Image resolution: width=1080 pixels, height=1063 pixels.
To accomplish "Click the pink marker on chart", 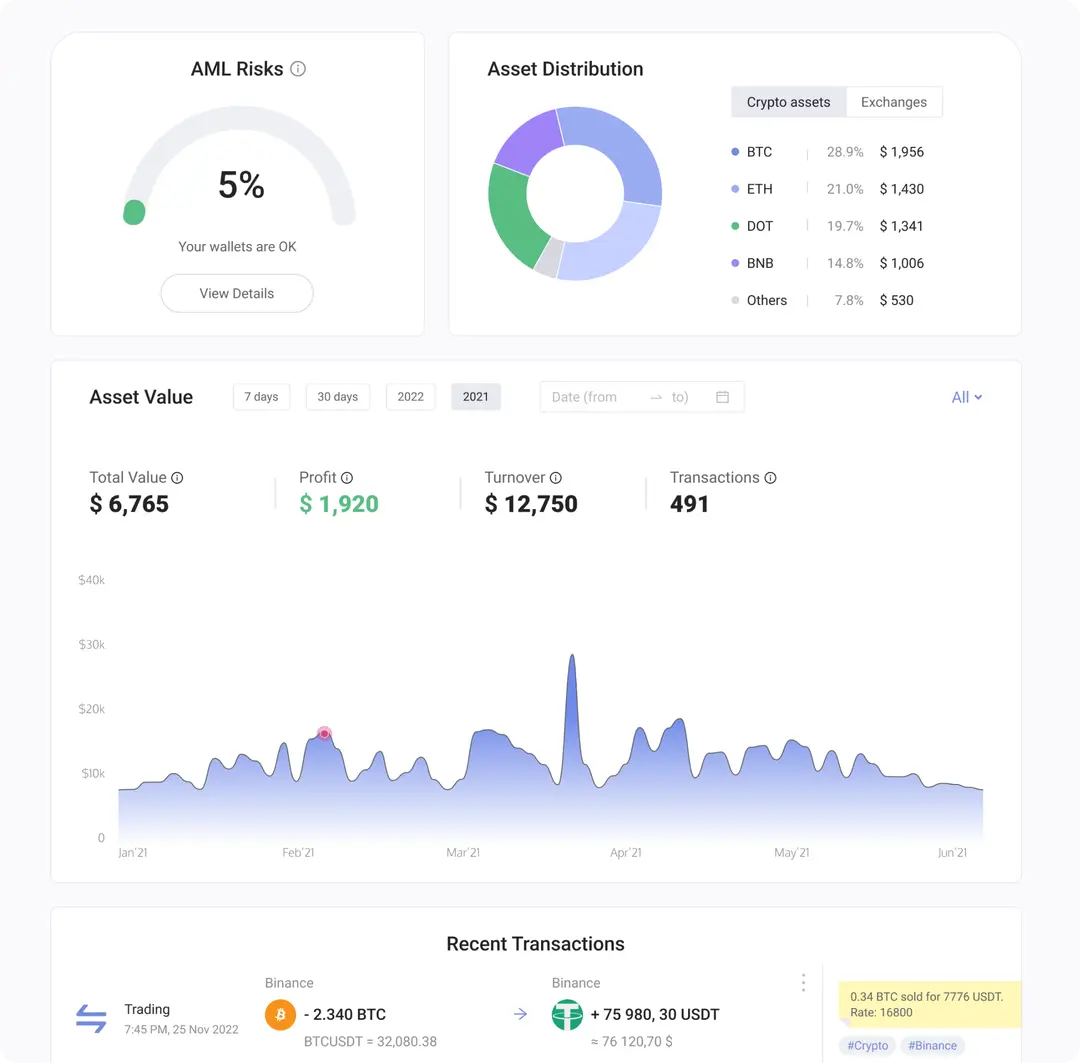I will 324,734.
